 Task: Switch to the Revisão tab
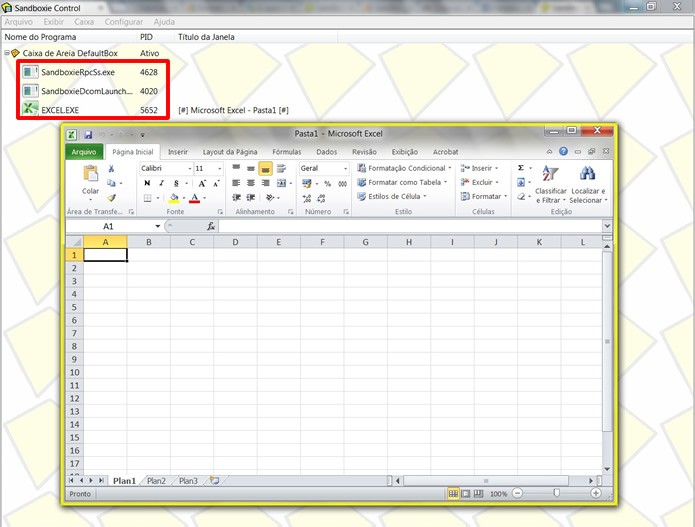click(x=364, y=152)
